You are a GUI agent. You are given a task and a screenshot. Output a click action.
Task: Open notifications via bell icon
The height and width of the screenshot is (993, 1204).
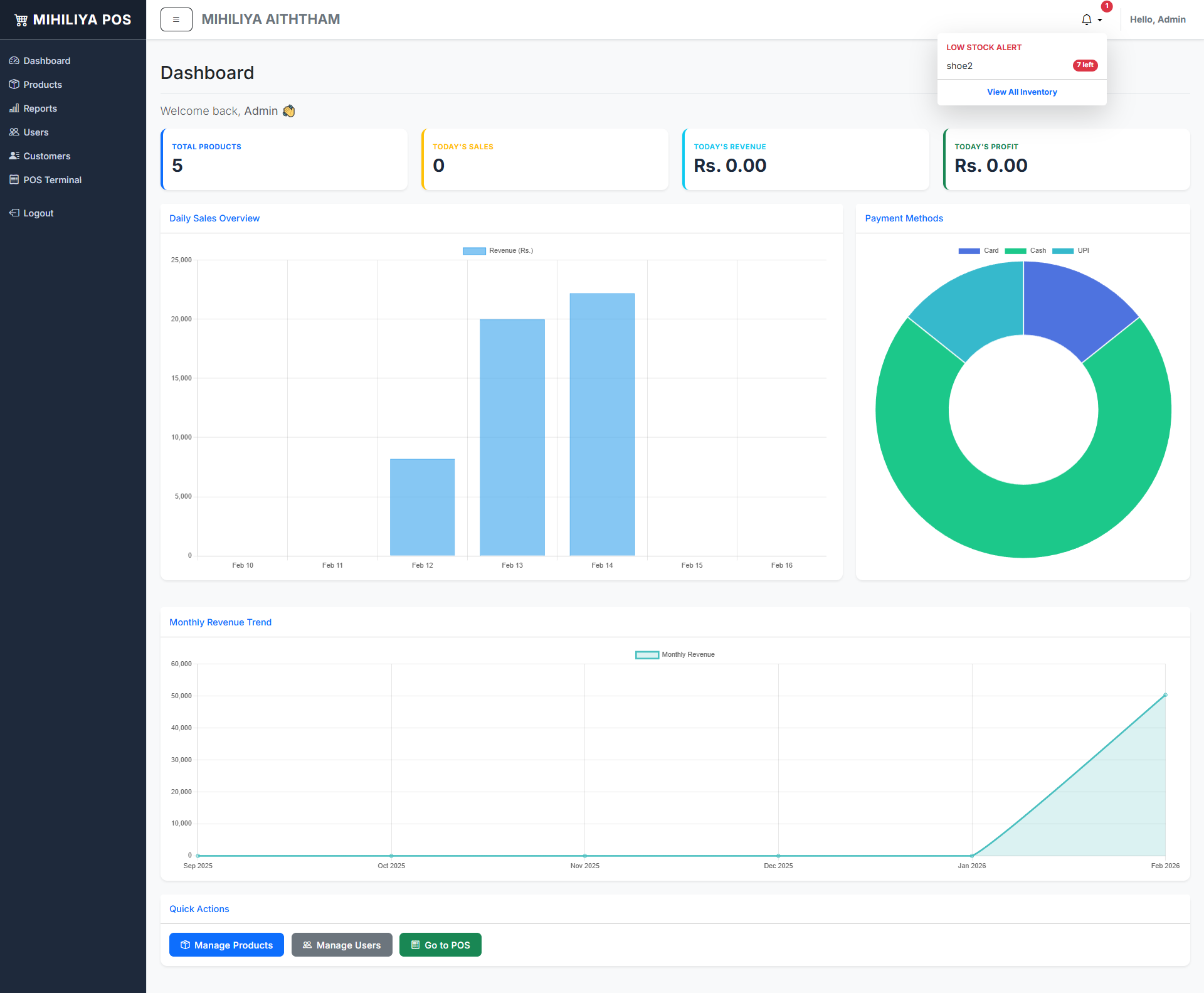[1087, 20]
